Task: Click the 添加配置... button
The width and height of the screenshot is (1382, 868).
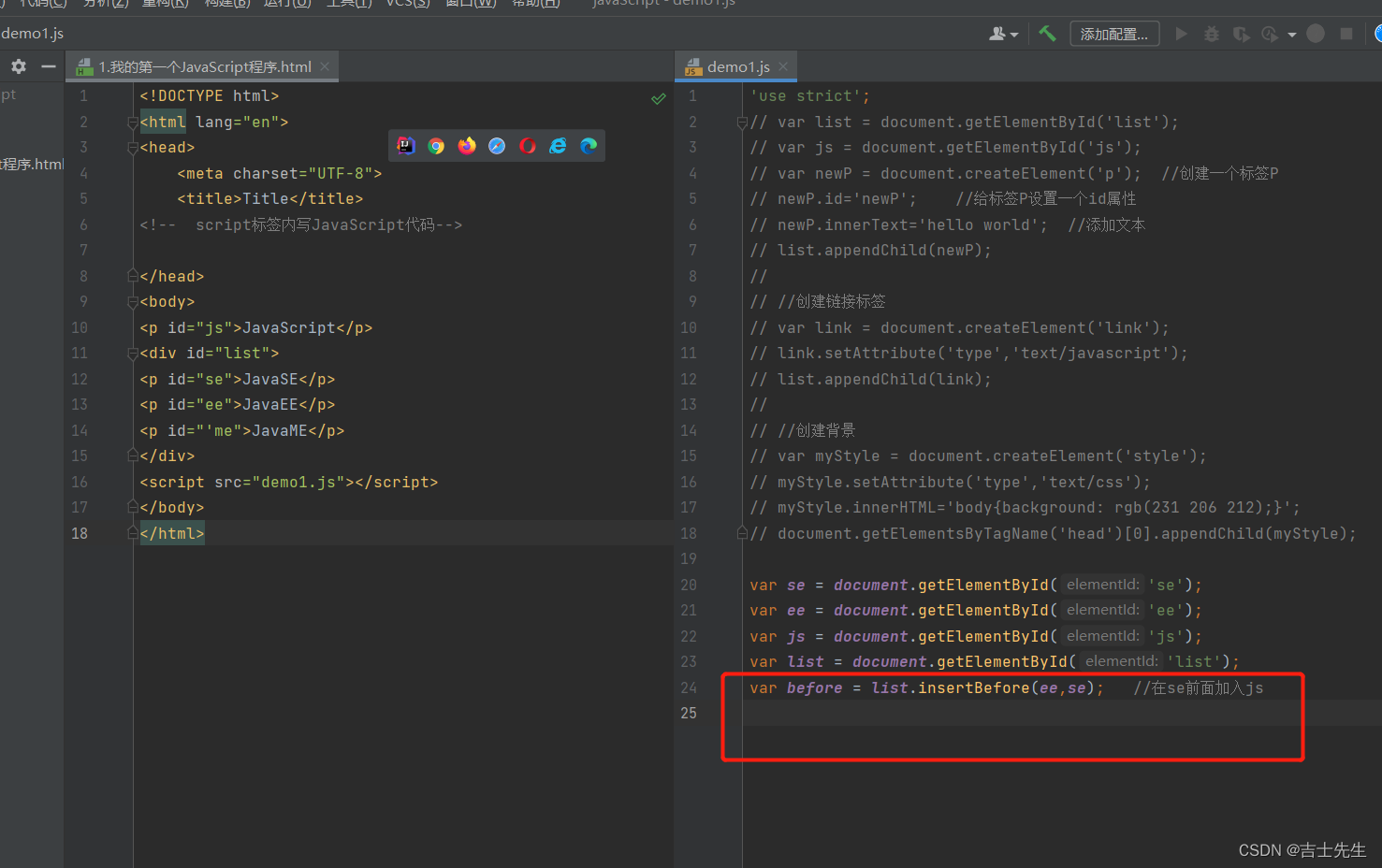Action: tap(1114, 34)
